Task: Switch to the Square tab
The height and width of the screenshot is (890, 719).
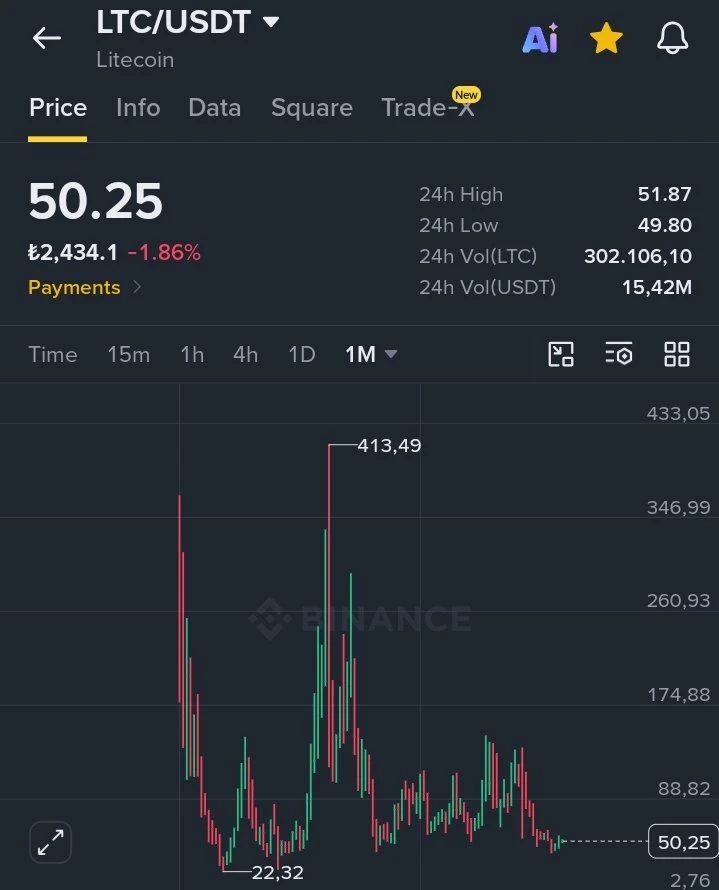Action: pyautogui.click(x=312, y=108)
